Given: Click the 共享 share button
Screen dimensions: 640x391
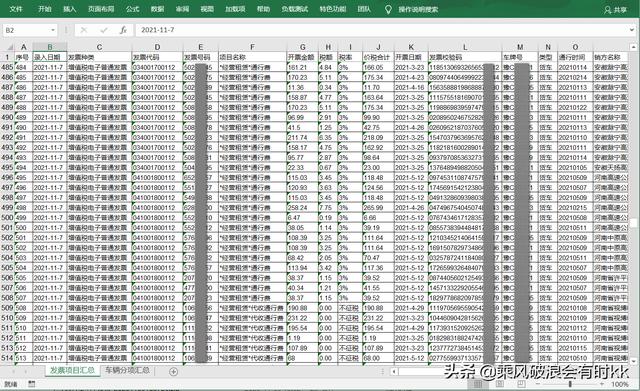Looking at the screenshot, I should pyautogui.click(x=616, y=10).
